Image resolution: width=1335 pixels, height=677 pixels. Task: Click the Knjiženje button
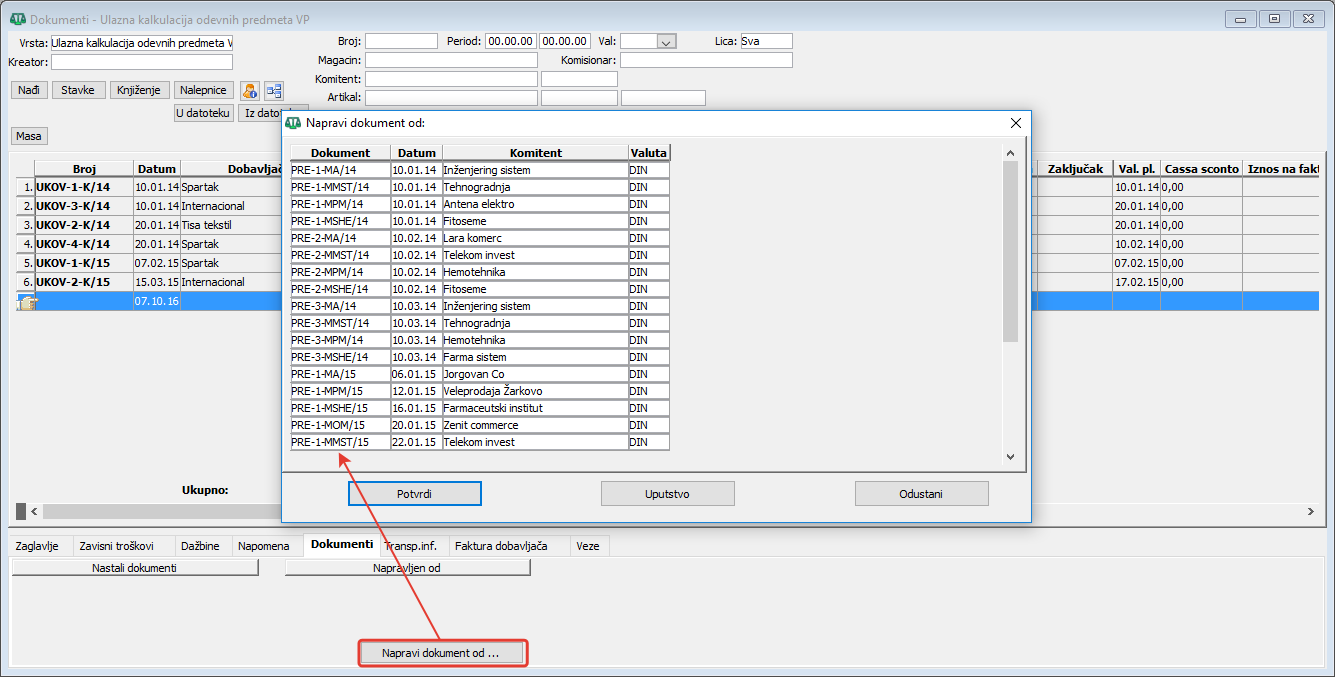pos(140,90)
